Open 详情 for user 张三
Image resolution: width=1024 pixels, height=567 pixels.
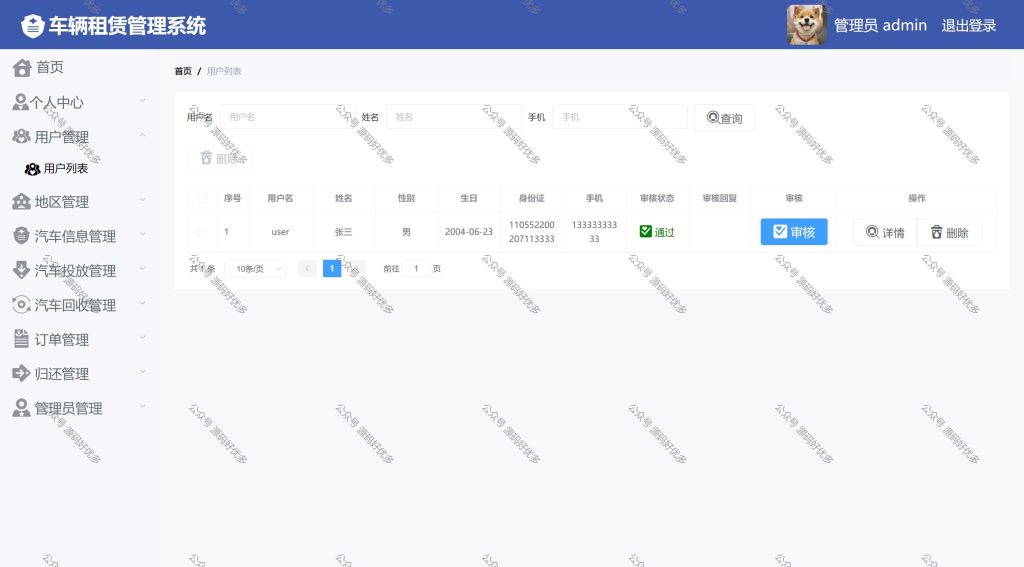click(x=885, y=232)
